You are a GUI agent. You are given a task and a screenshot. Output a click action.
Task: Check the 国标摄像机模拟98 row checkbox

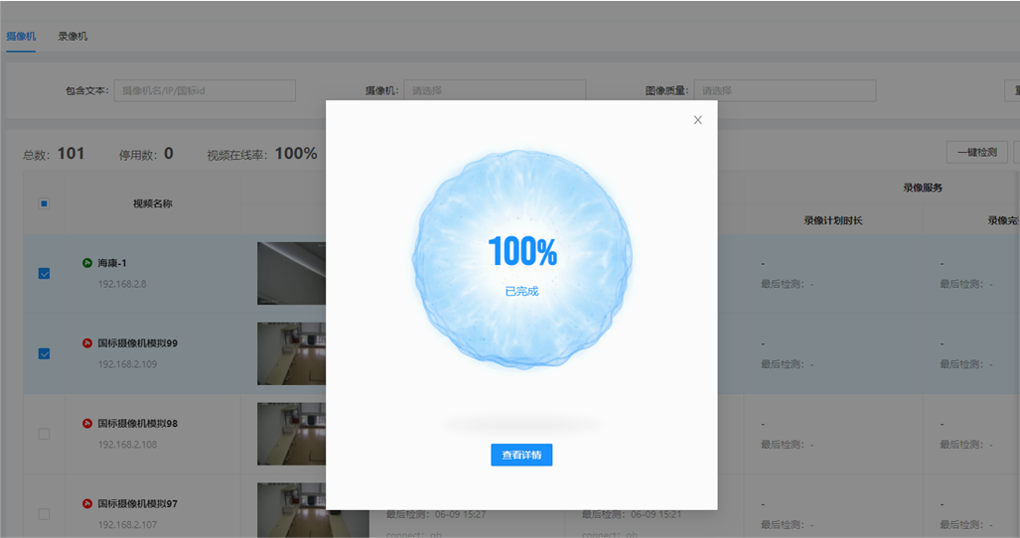[44, 433]
